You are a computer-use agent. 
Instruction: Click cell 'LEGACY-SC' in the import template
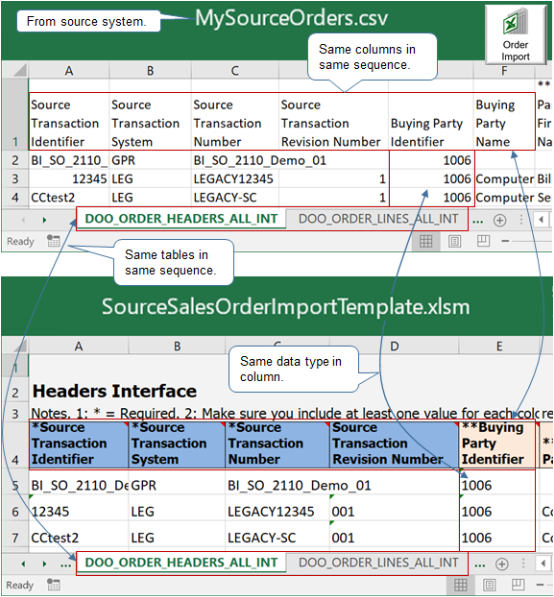pyautogui.click(x=277, y=538)
